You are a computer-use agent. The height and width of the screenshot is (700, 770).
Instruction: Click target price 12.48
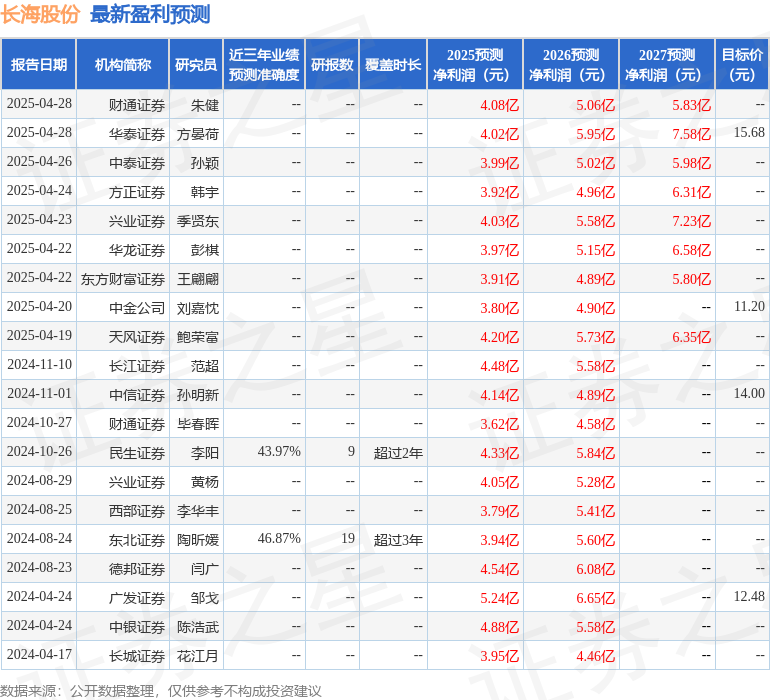749,596
